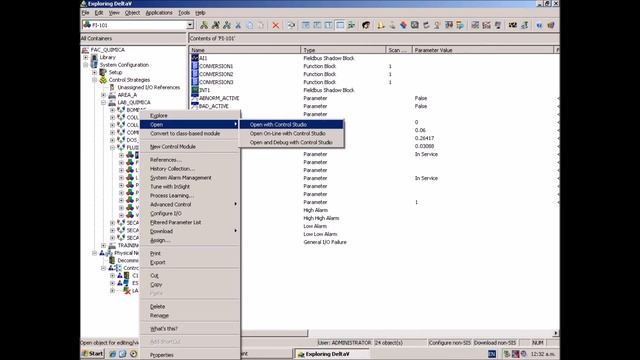Viewport: 640px width, 360px height.
Task: Click the Copy toolbar icon
Action: click(250, 25)
